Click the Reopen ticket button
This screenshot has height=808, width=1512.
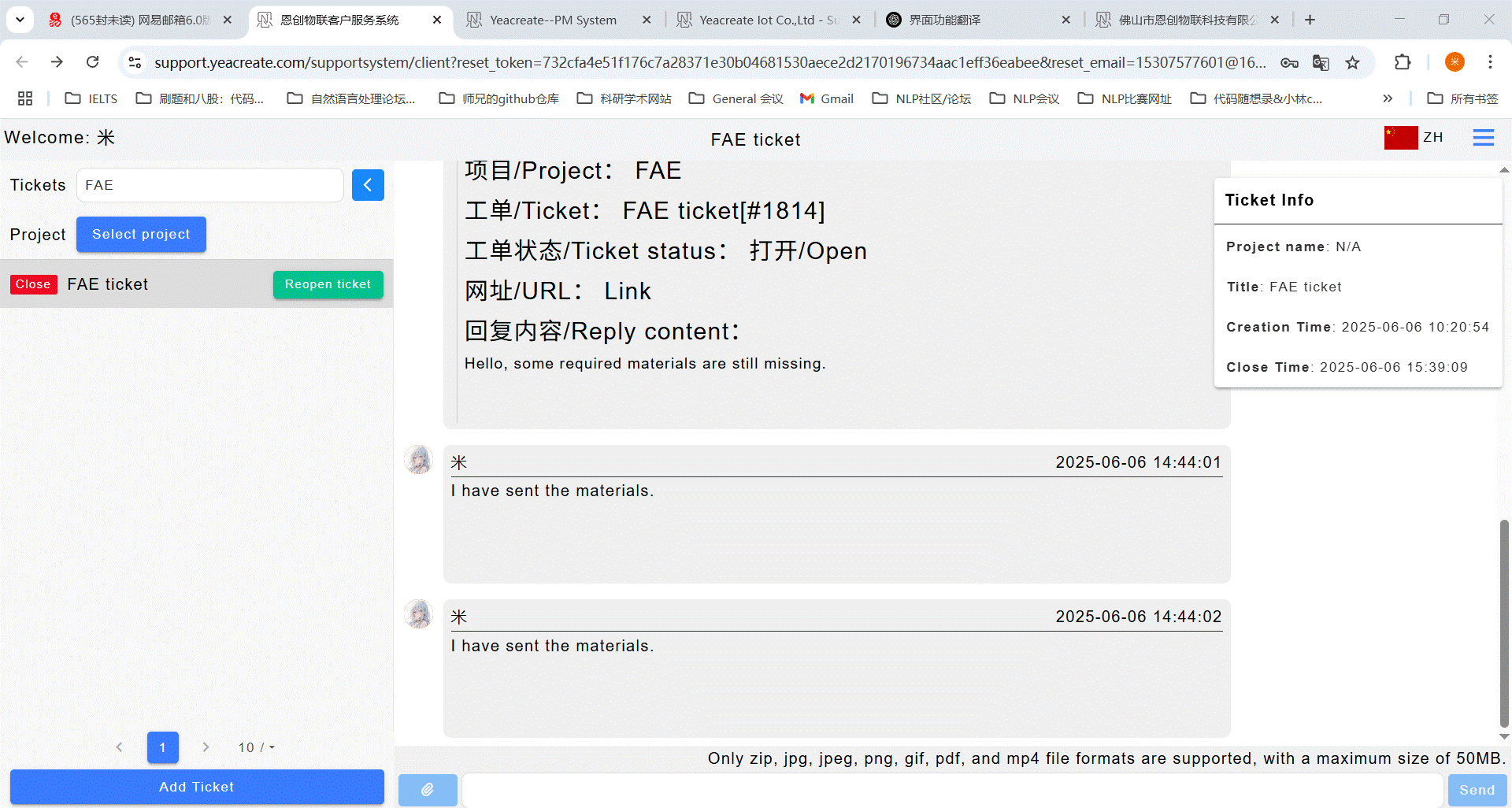[x=328, y=284]
